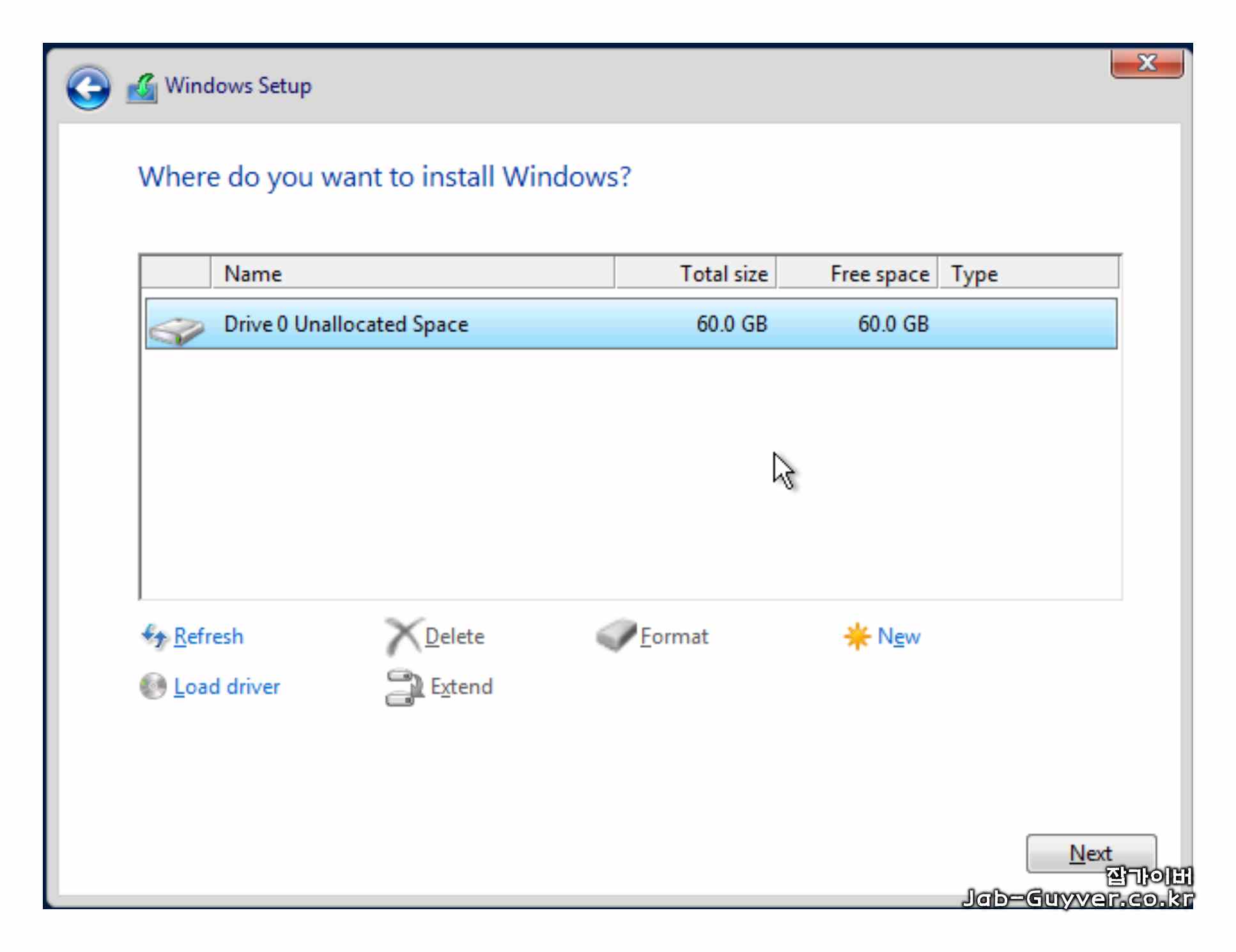Create a partition with New link
1236x952 pixels.
click(899, 636)
